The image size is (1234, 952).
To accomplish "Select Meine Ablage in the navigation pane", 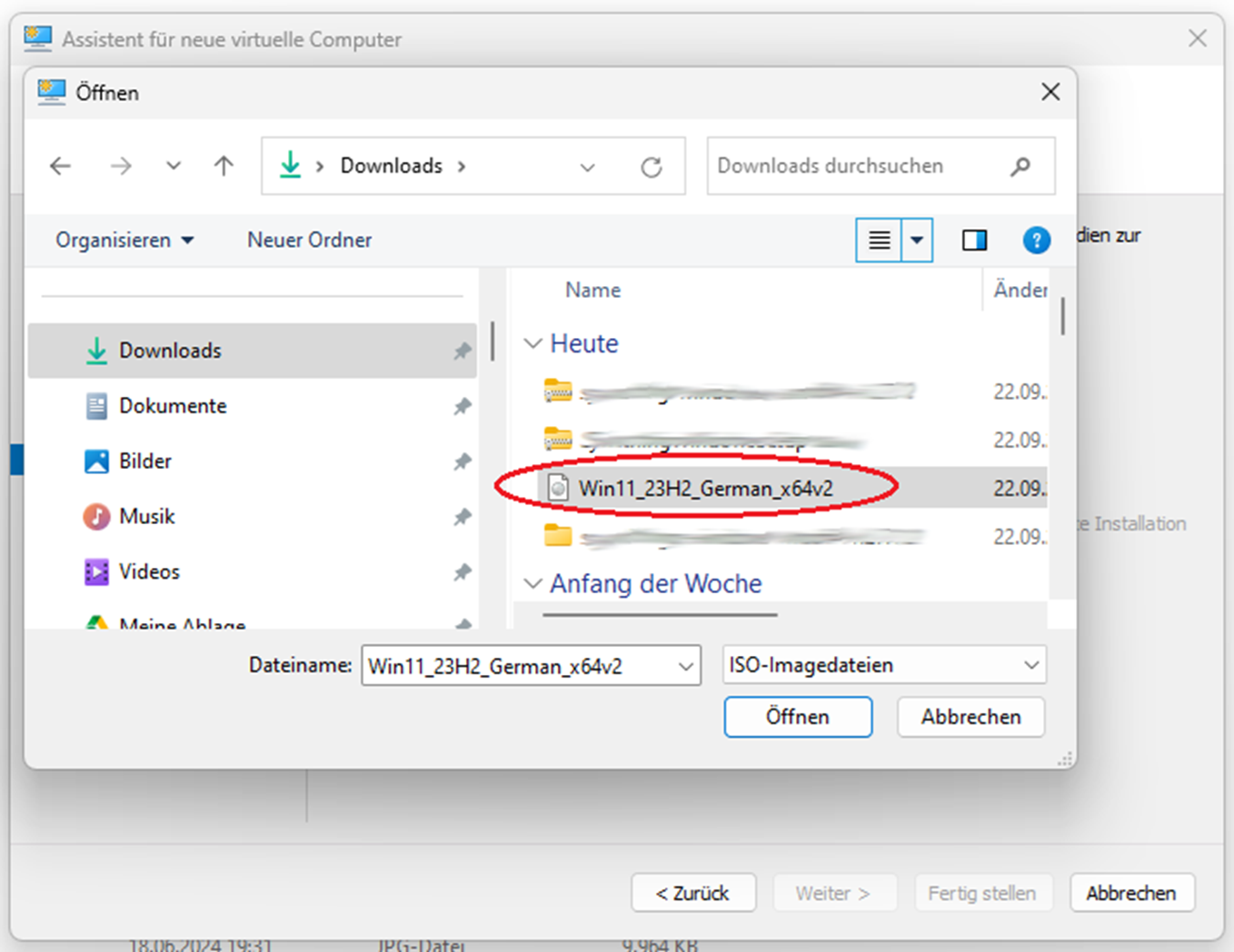I will (252, 623).
